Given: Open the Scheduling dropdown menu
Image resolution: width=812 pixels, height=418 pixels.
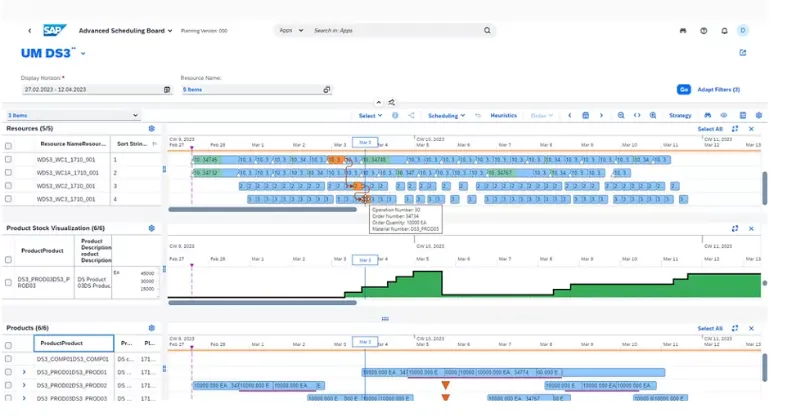Looking at the screenshot, I should click(x=446, y=116).
